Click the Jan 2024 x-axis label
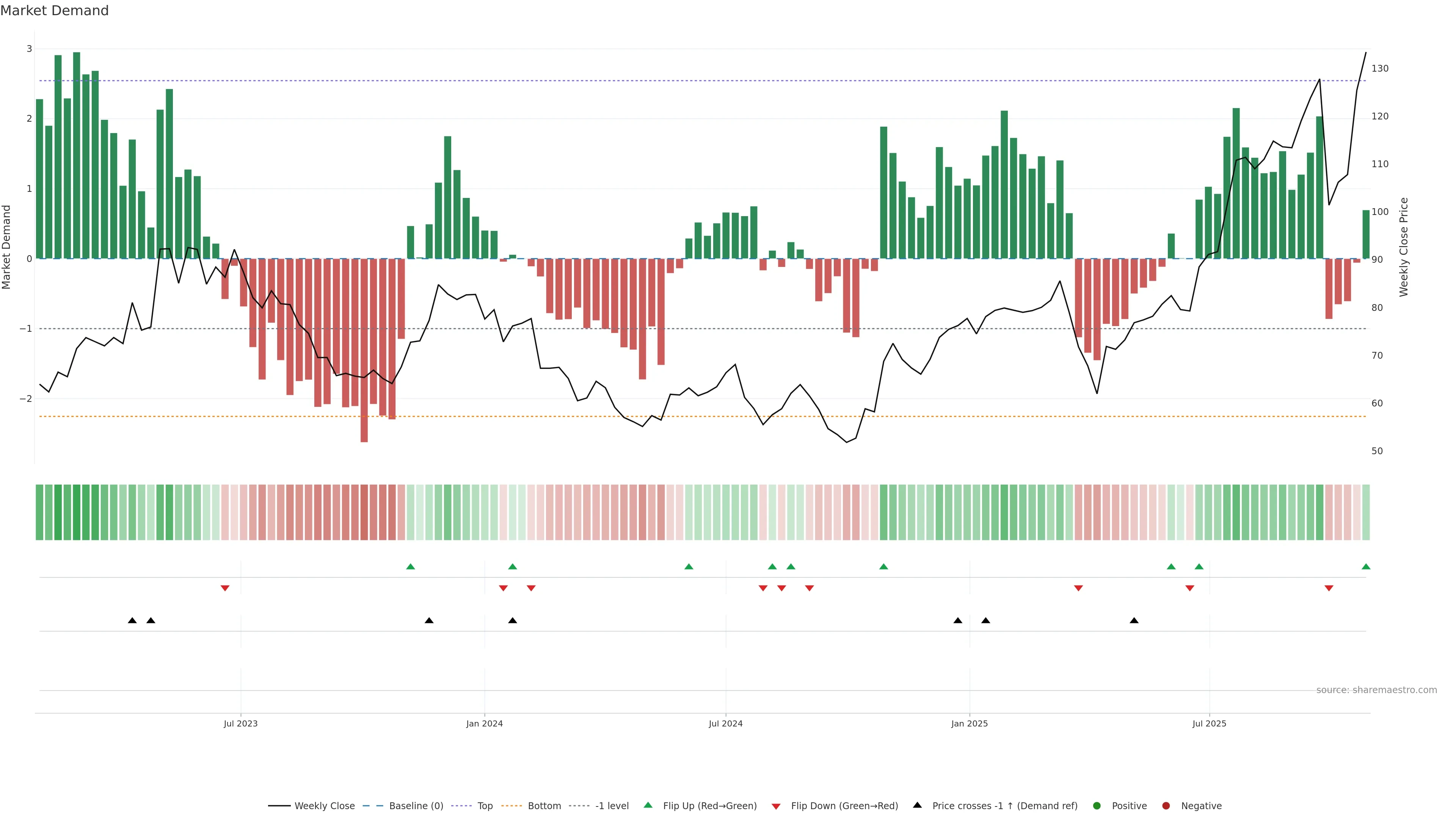This screenshot has height=819, width=1456. pyautogui.click(x=485, y=723)
